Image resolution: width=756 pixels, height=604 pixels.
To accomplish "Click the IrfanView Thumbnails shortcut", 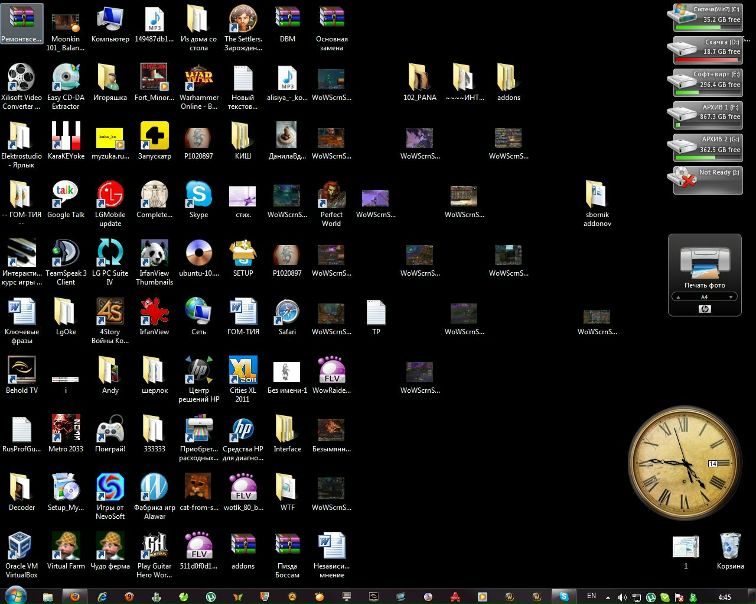I will click(x=154, y=252).
